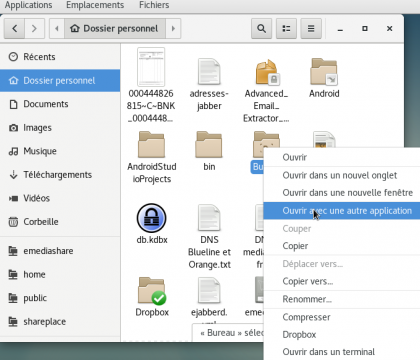Open the hamburger menu button
The image size is (420, 360).
click(311, 29)
